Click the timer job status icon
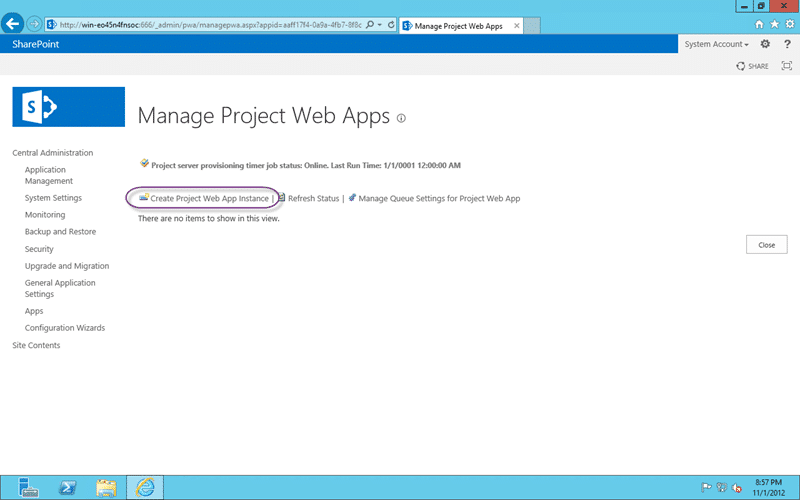The height and width of the screenshot is (500, 800). pyautogui.click(x=144, y=163)
